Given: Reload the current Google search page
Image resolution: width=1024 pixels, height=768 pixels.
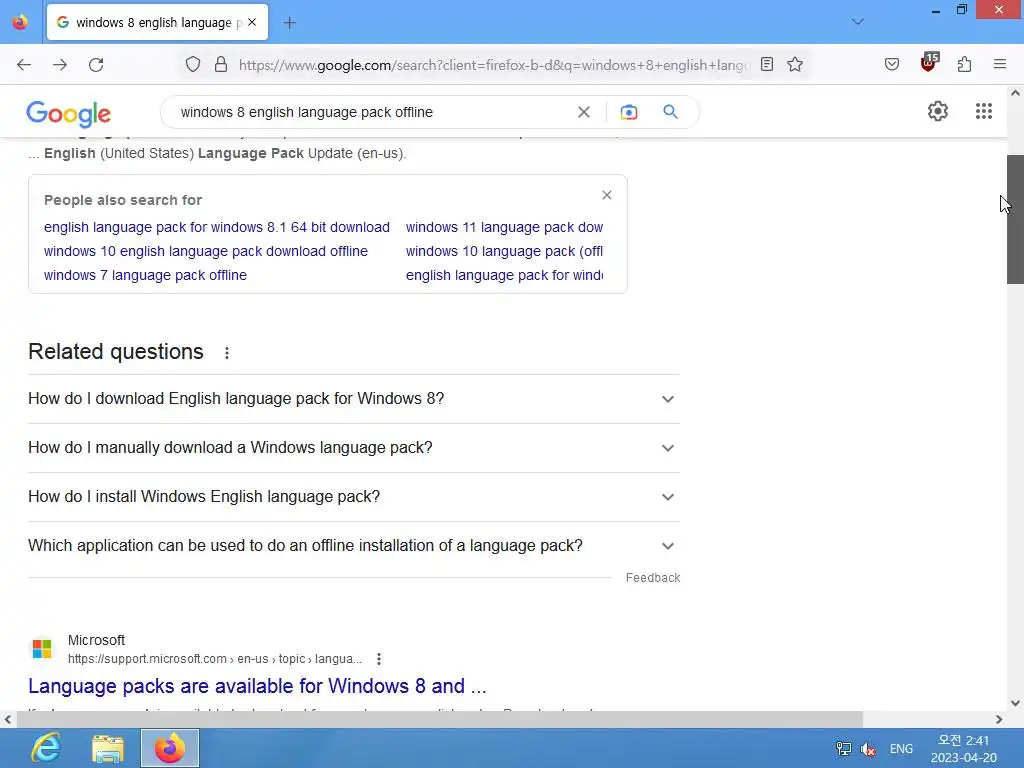Looking at the screenshot, I should tap(96, 65).
